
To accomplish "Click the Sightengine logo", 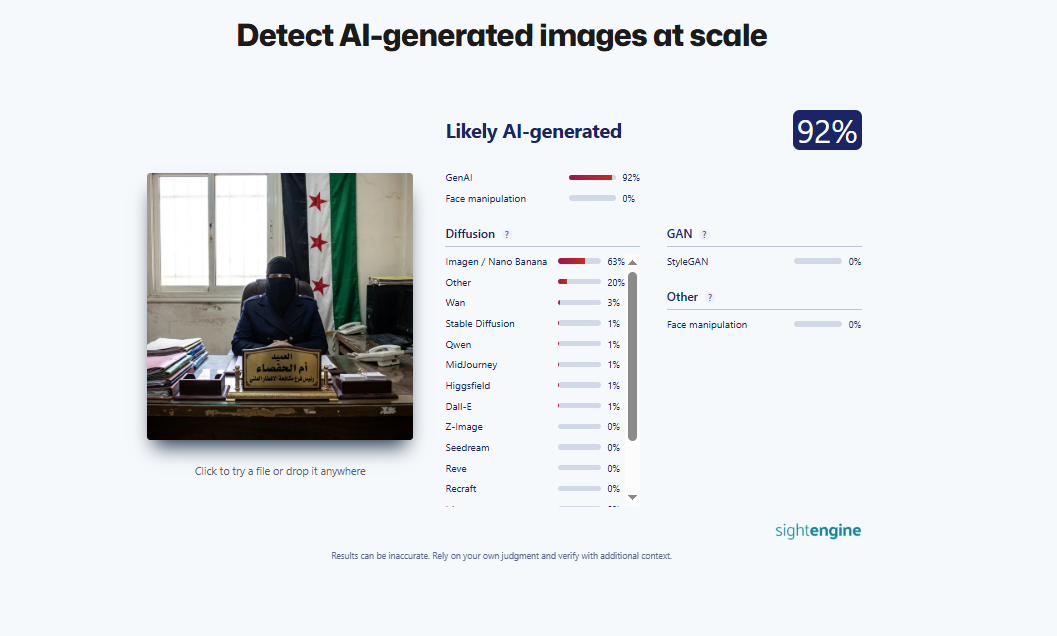I will click(818, 530).
